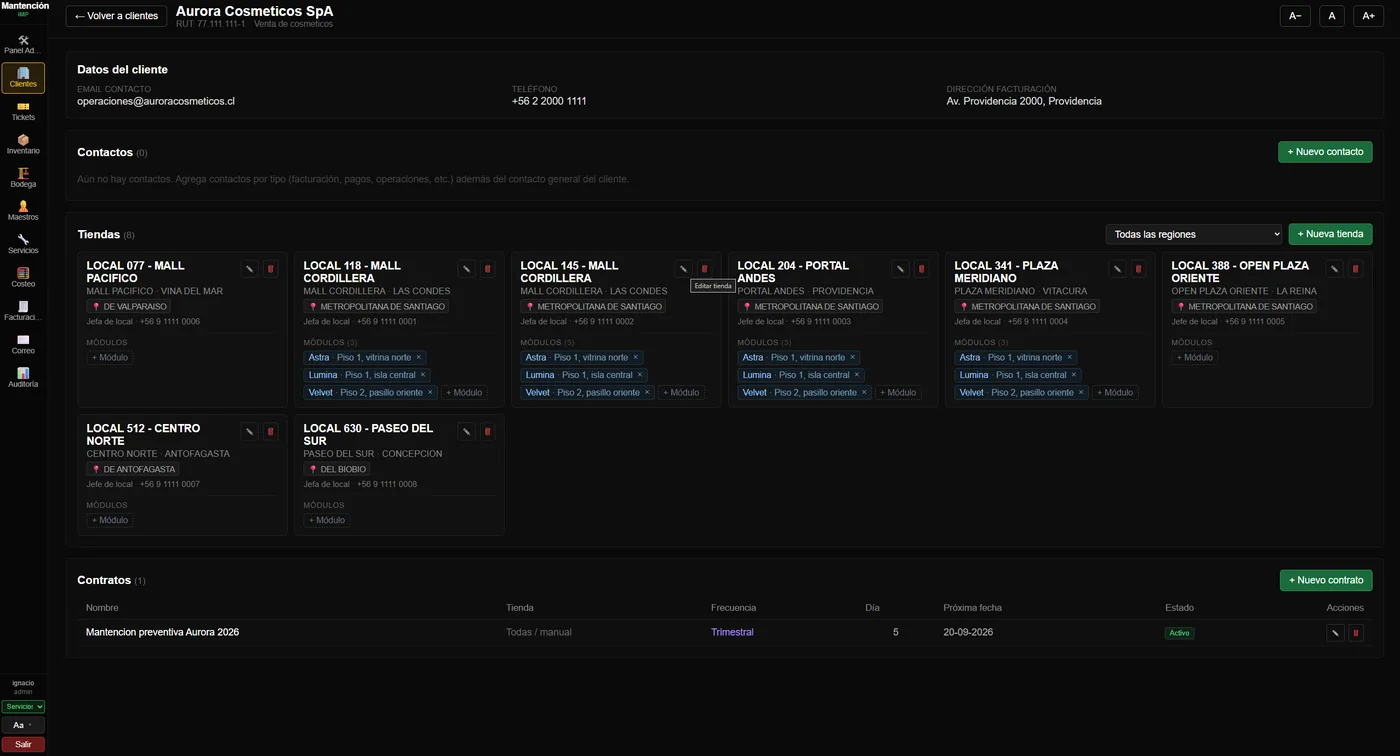Click the trash icon on LOCAL 145 card

click(x=704, y=269)
